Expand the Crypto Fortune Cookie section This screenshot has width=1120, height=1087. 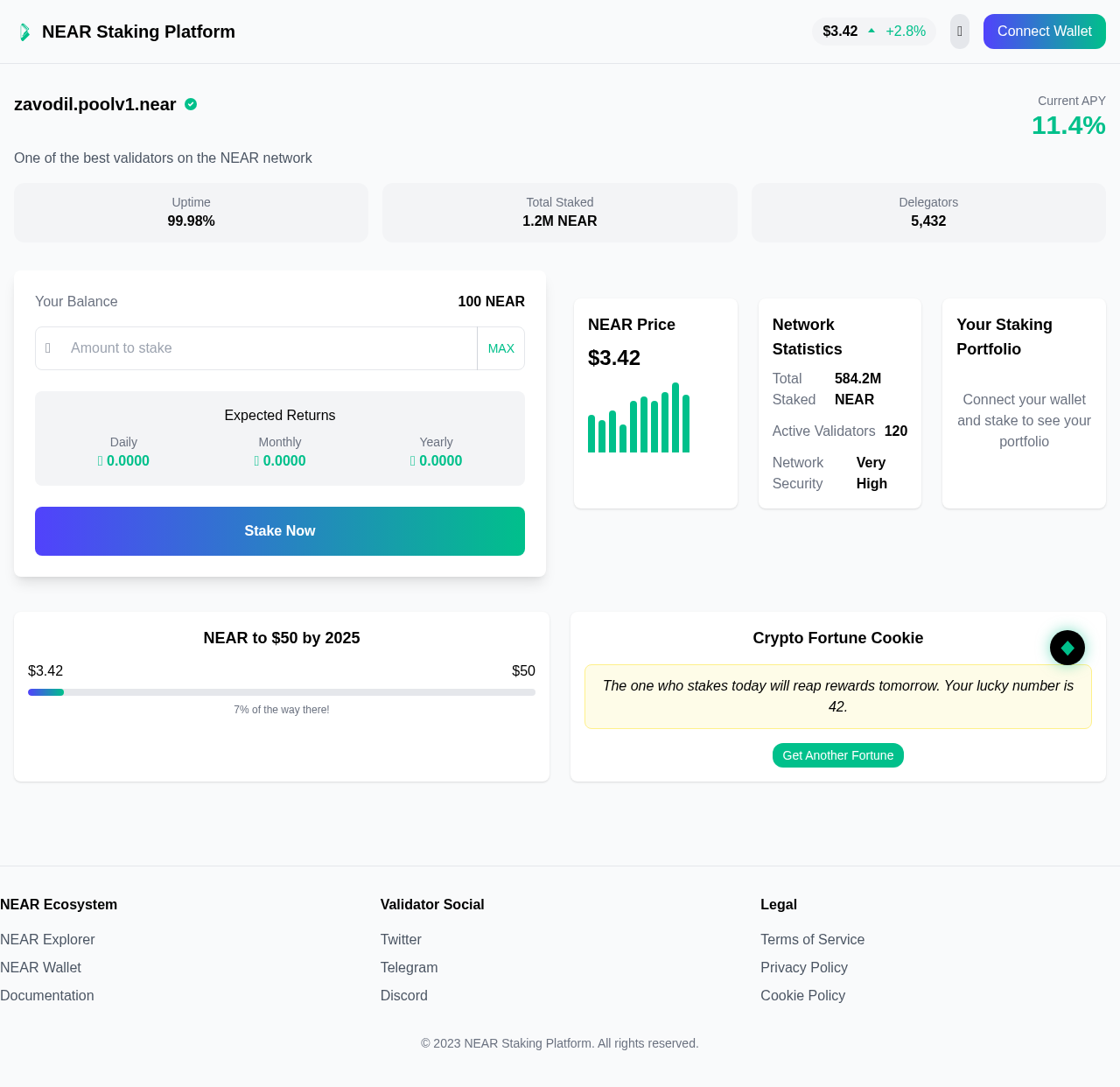[837, 639]
